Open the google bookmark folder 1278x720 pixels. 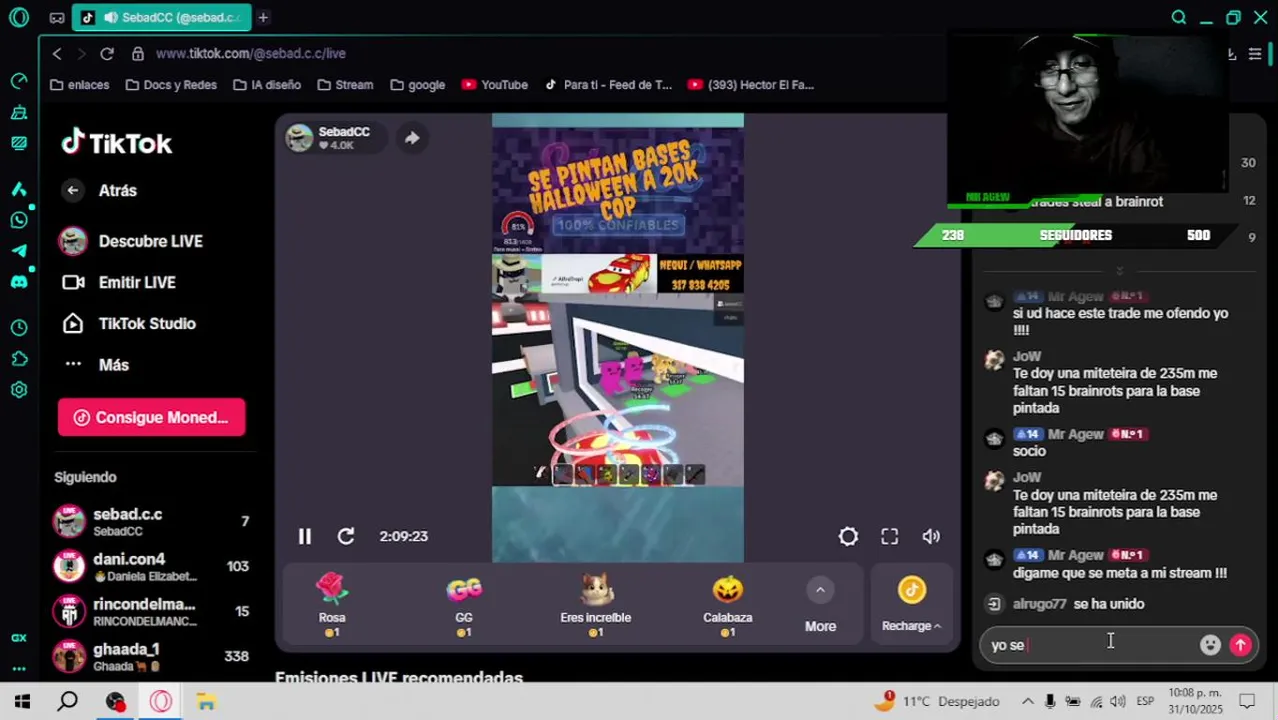tap(417, 85)
